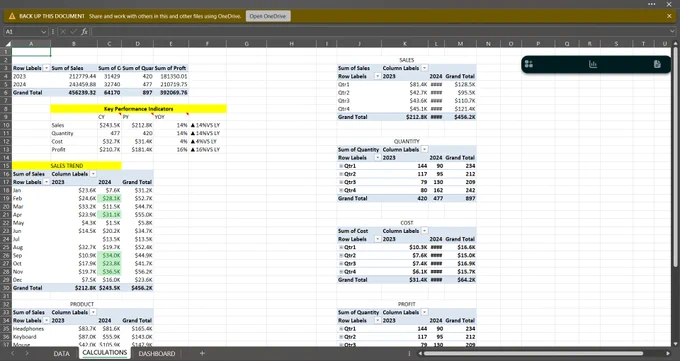Click inside the Name Box showing A1
The width and height of the screenshot is (680, 361).
pos(22,32)
